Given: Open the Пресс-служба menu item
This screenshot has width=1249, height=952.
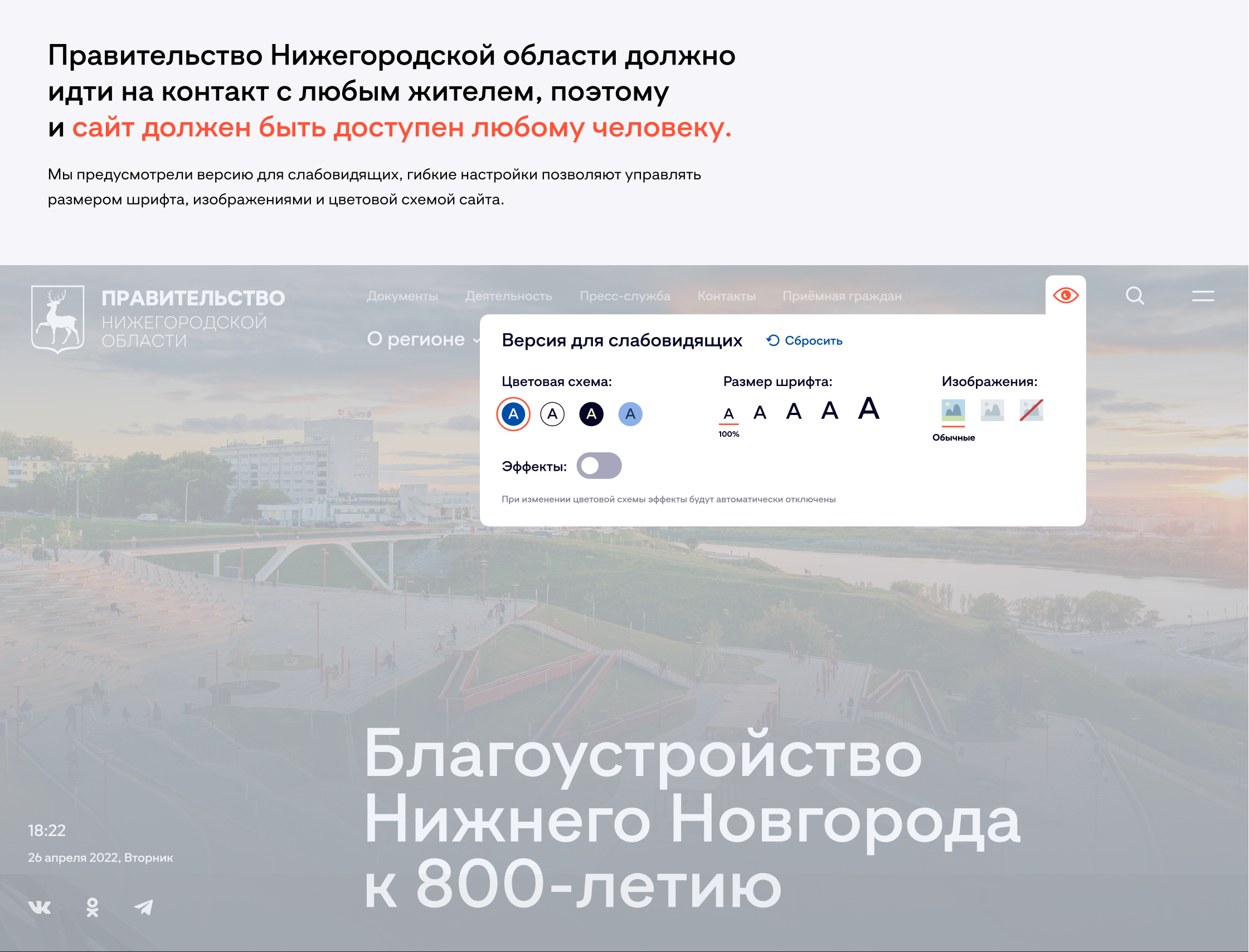Looking at the screenshot, I should click(624, 296).
